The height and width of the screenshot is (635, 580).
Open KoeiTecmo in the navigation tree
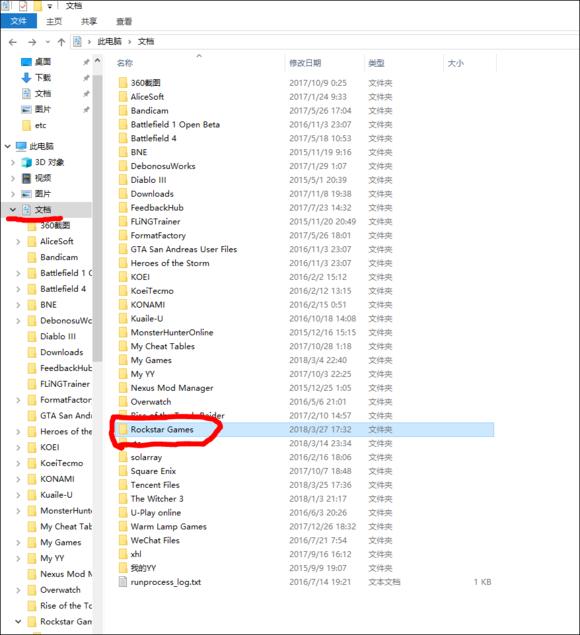point(62,463)
